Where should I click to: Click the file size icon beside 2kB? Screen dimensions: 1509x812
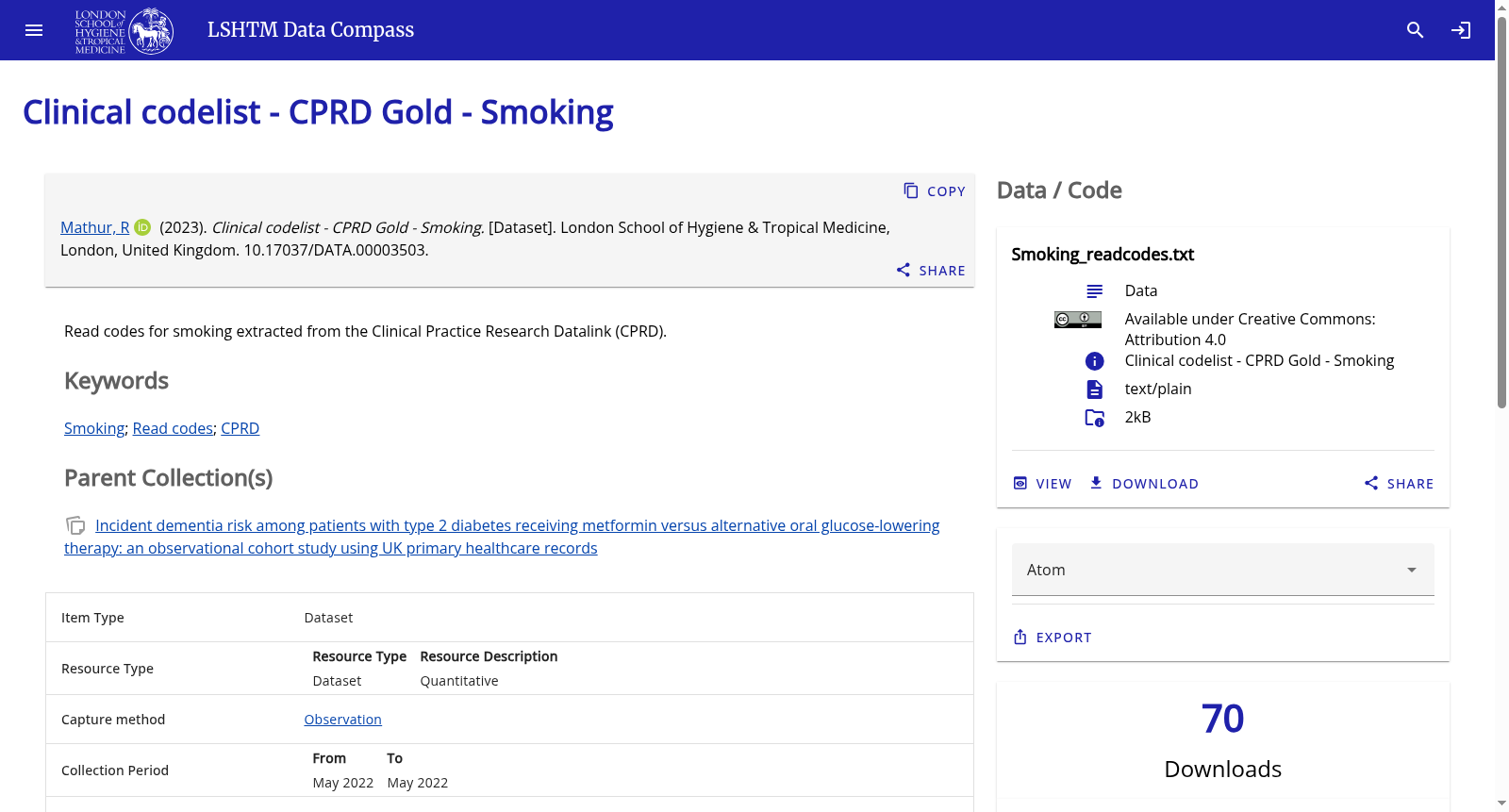click(x=1094, y=418)
